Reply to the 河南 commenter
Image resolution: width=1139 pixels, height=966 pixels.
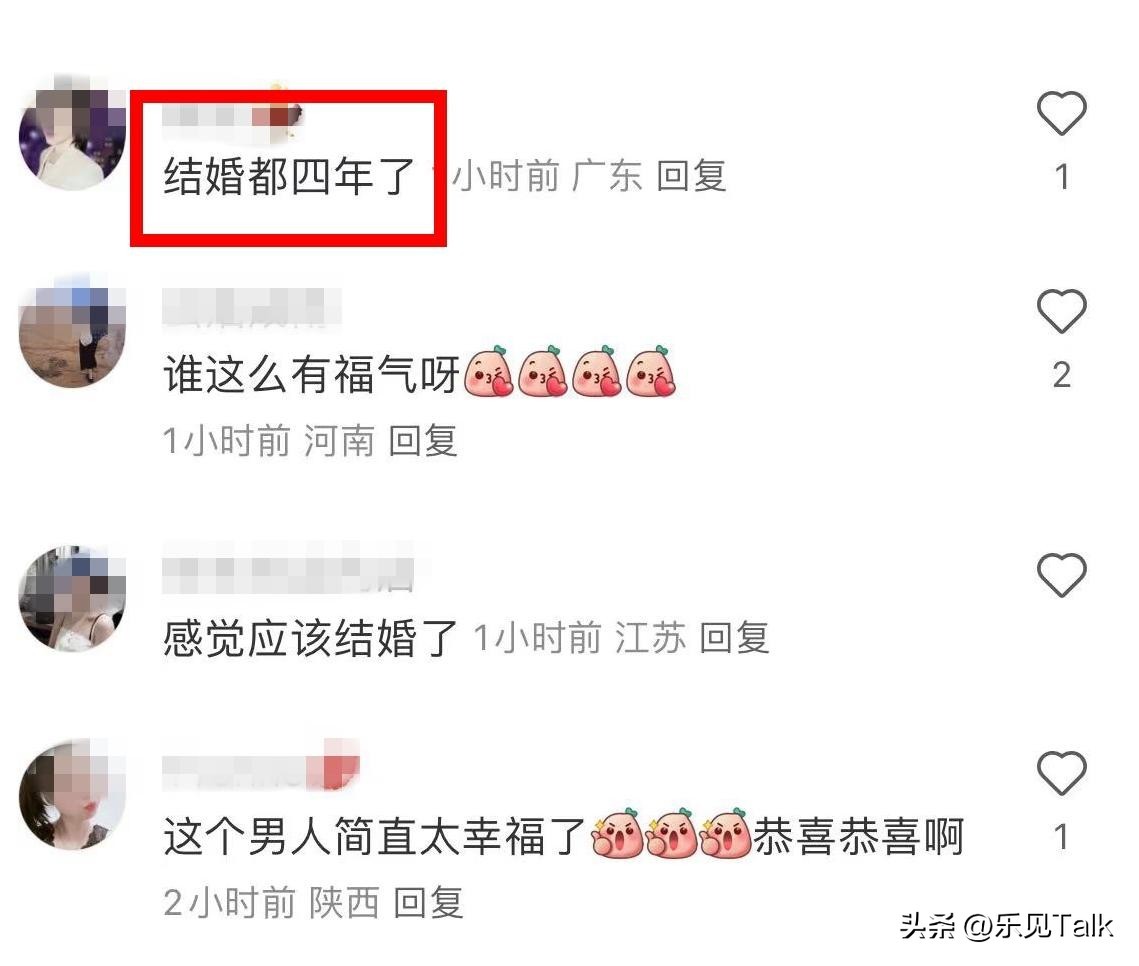[423, 441]
